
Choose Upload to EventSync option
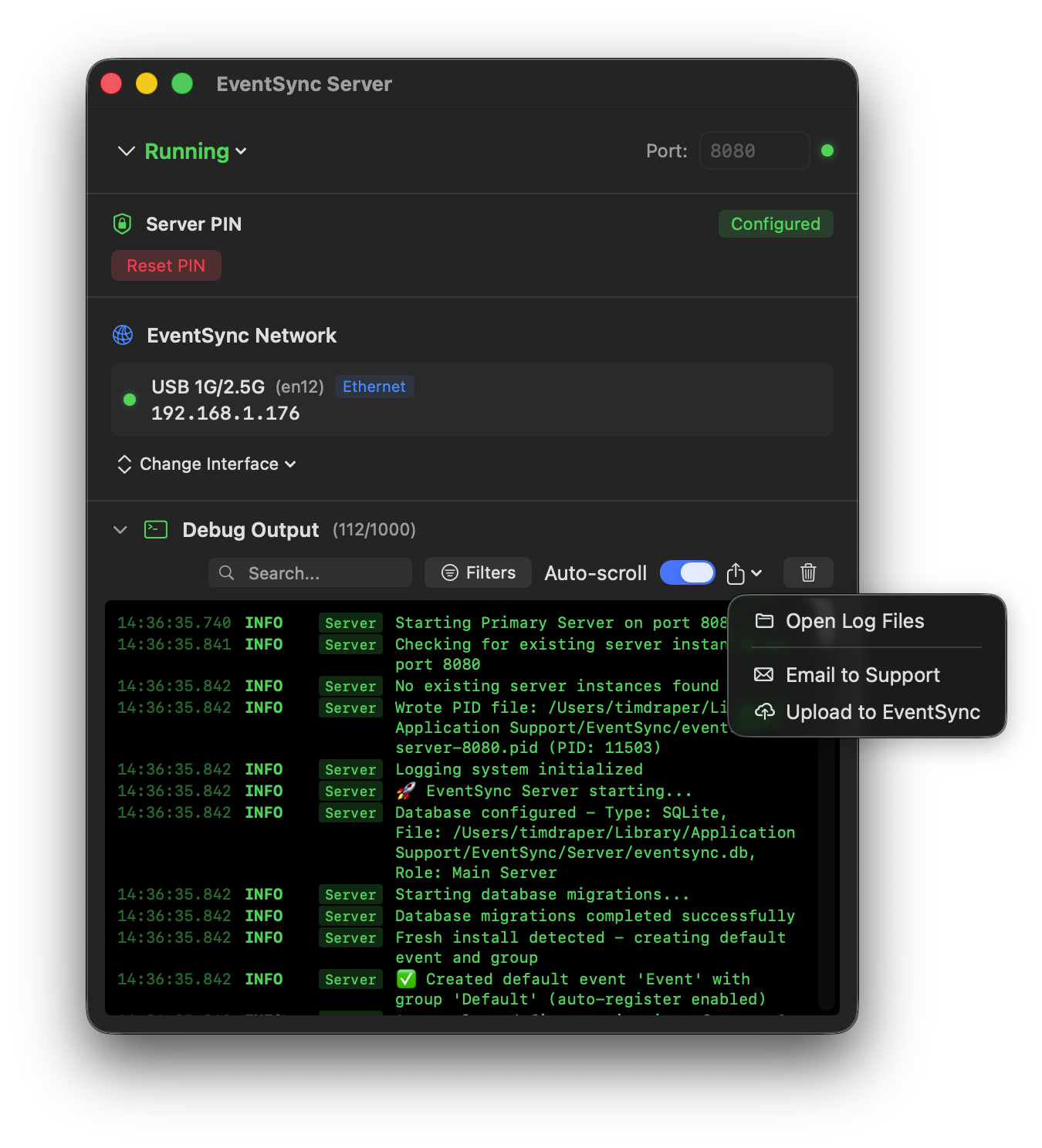coord(867,712)
